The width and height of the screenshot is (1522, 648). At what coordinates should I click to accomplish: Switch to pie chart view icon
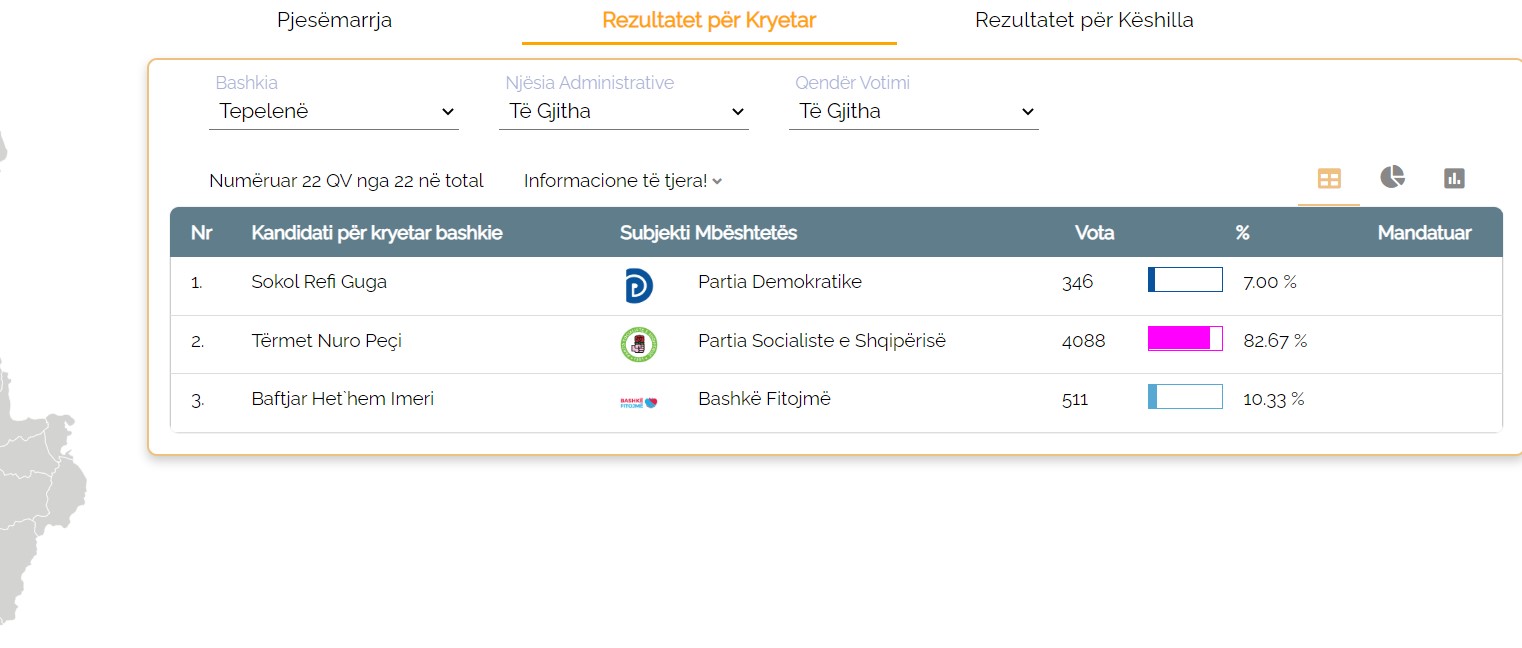[1392, 178]
